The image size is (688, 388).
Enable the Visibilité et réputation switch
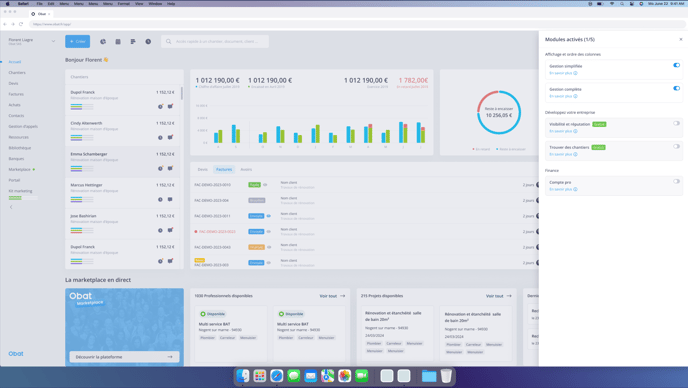tap(676, 123)
